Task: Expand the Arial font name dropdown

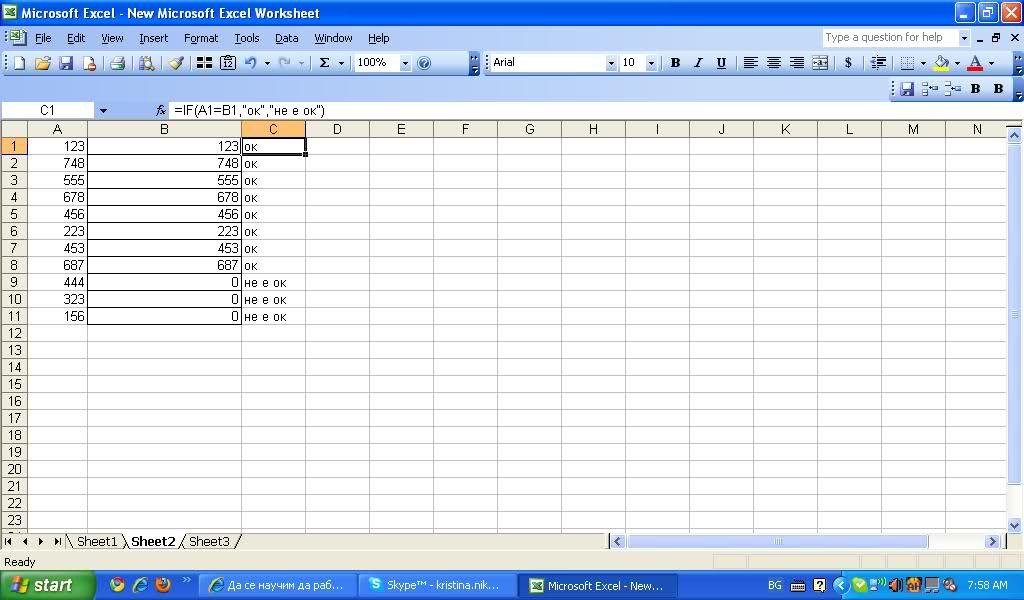Action: click(x=611, y=63)
